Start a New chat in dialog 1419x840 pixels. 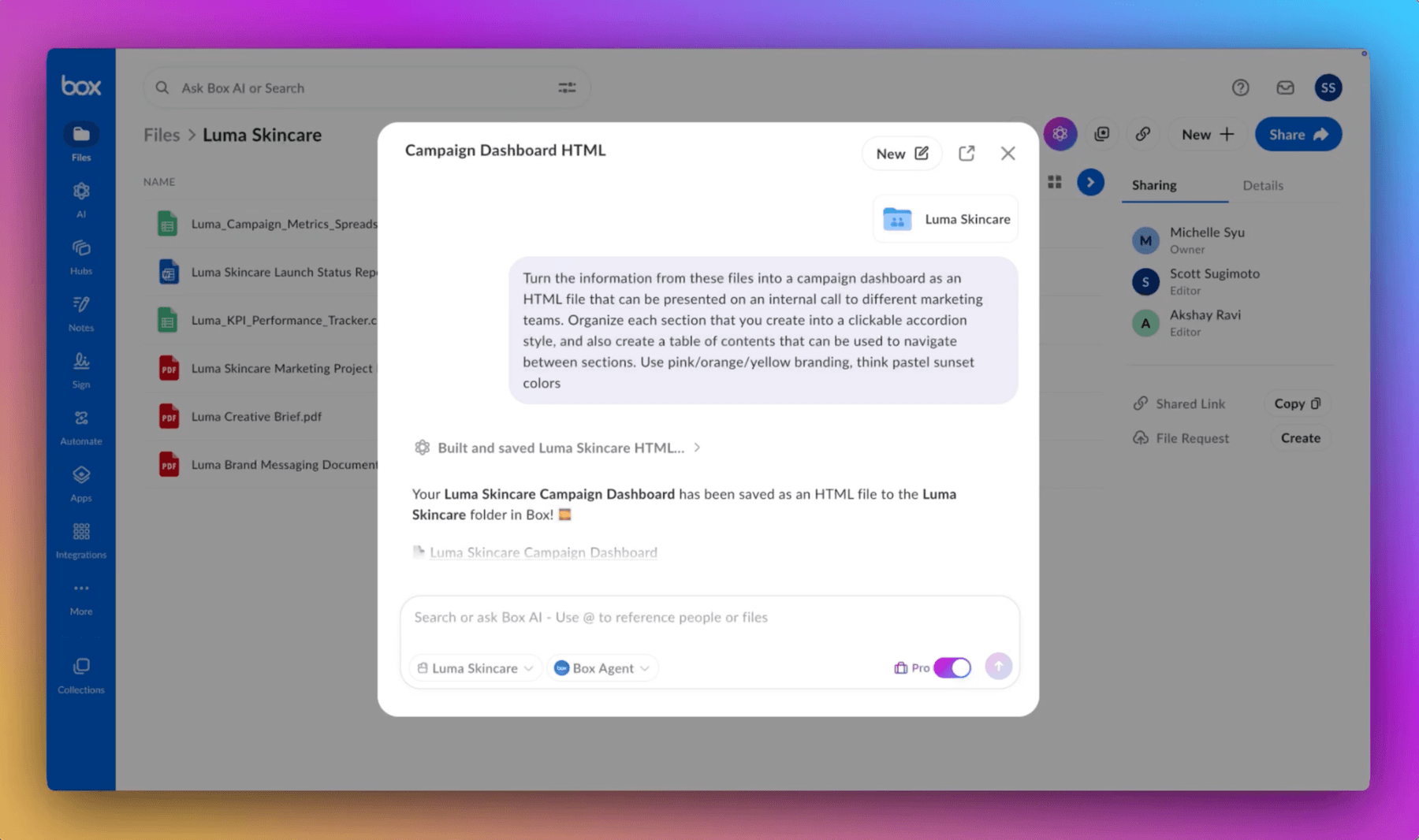[902, 154]
